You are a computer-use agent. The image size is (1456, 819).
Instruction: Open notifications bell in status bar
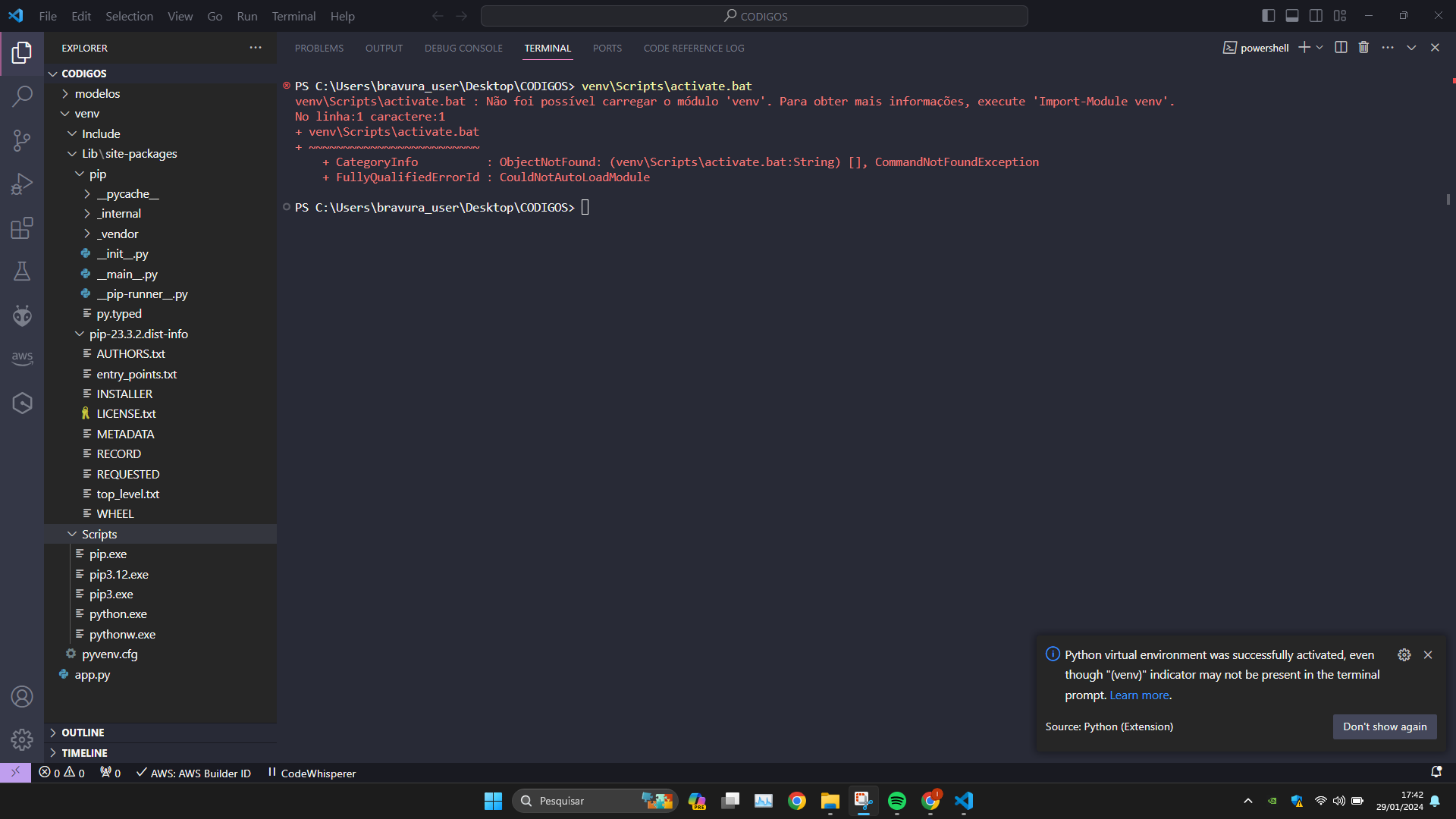[1436, 772]
